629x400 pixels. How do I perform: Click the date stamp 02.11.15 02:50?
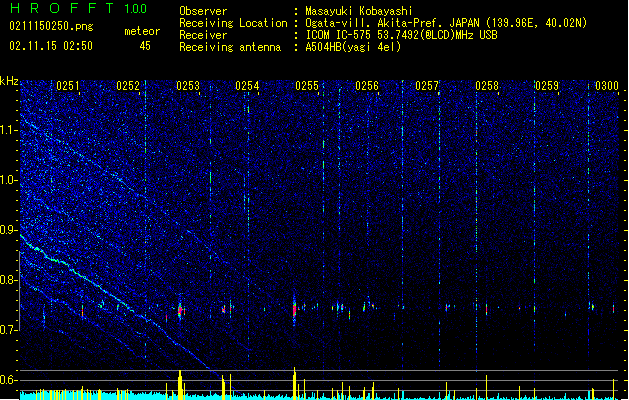(51, 46)
